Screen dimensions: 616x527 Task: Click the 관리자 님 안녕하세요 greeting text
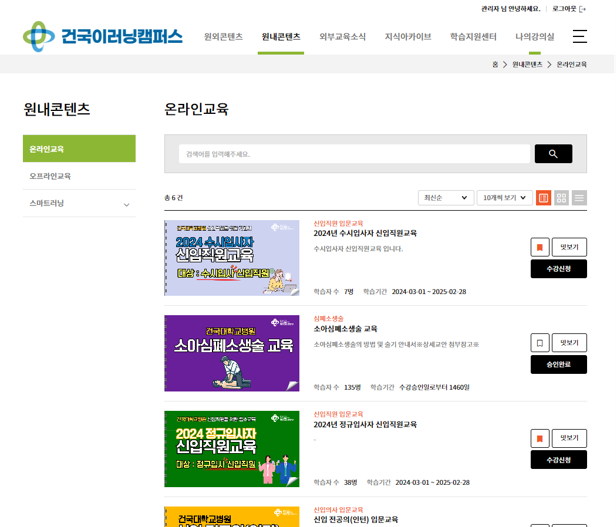(511, 9)
